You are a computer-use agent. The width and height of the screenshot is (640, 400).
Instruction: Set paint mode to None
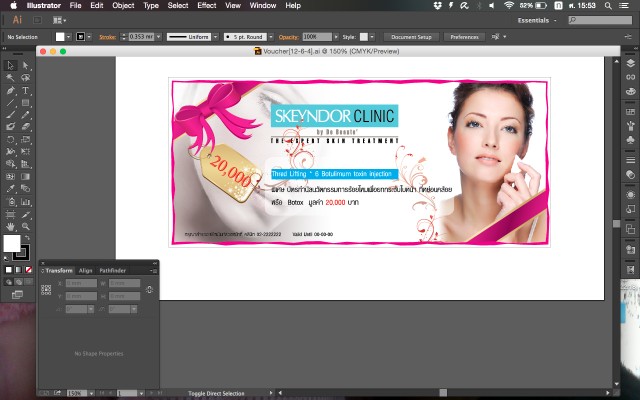tap(28, 270)
